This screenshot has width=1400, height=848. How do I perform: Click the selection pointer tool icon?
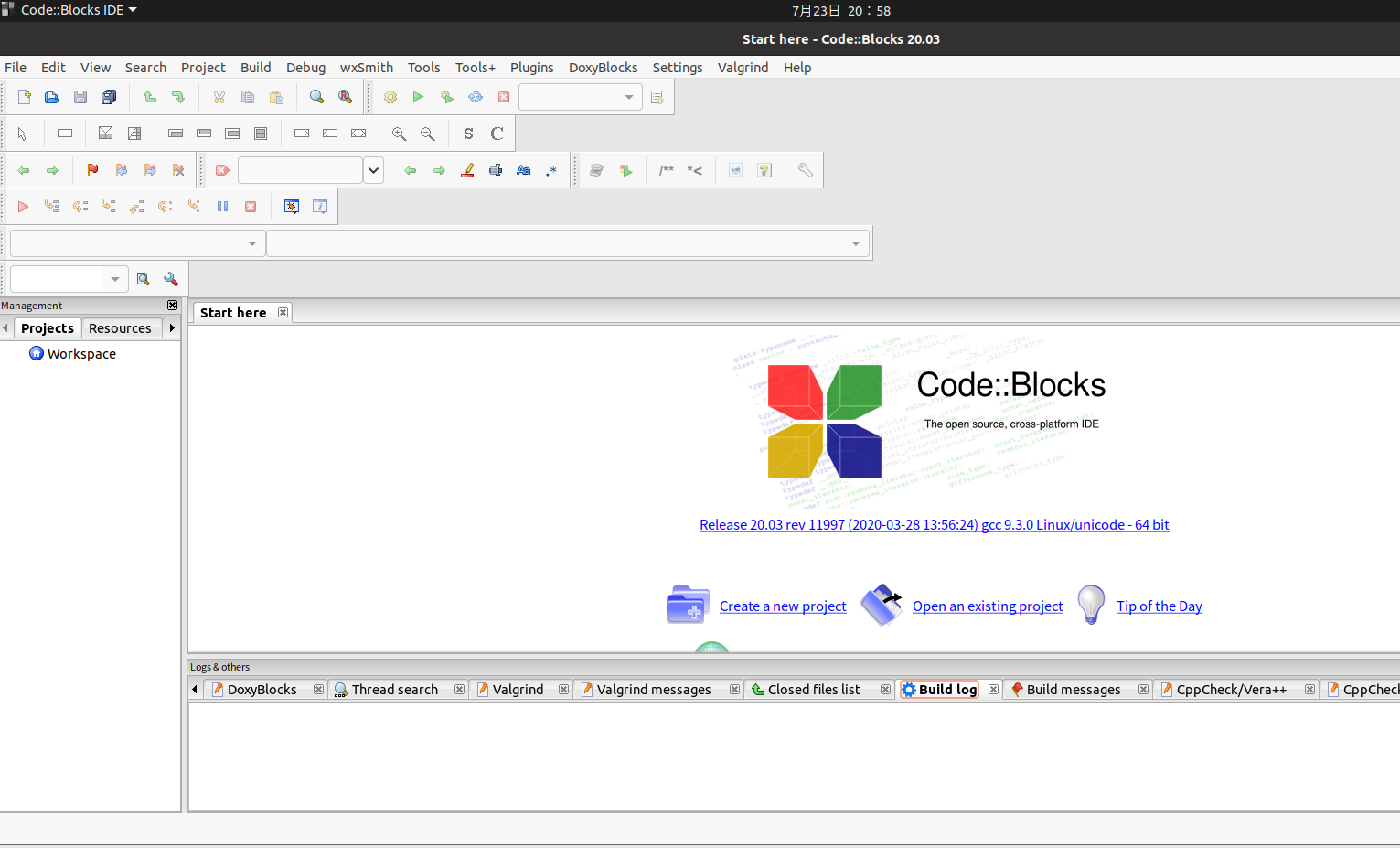pos(23,134)
